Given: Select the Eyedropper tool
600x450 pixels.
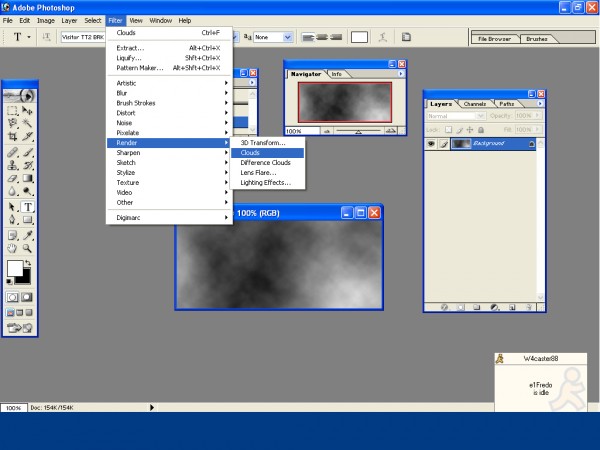Looking at the screenshot, I should 27,235.
